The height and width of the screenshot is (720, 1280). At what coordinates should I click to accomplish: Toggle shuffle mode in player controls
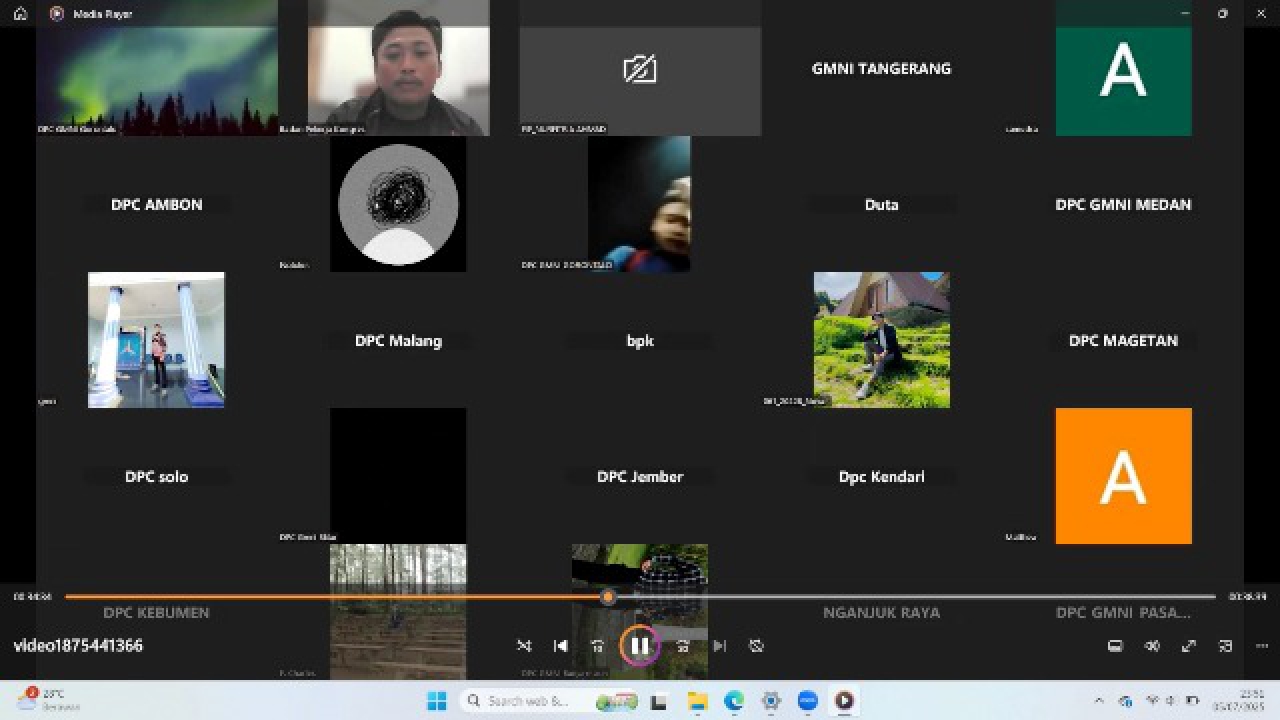[524, 646]
